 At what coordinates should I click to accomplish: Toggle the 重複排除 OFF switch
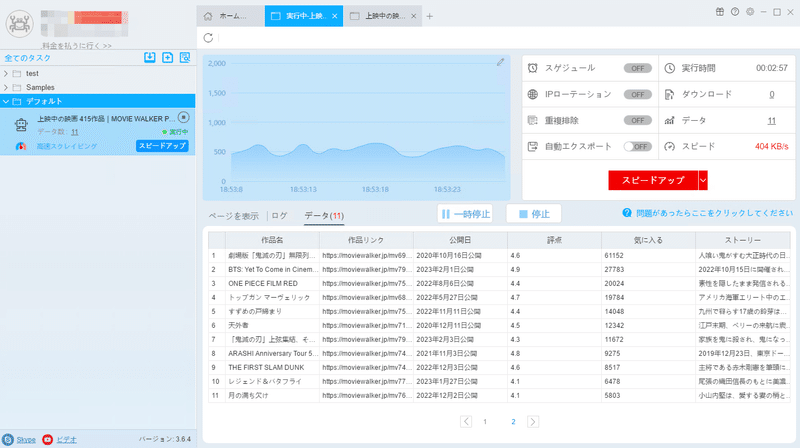click(637, 120)
